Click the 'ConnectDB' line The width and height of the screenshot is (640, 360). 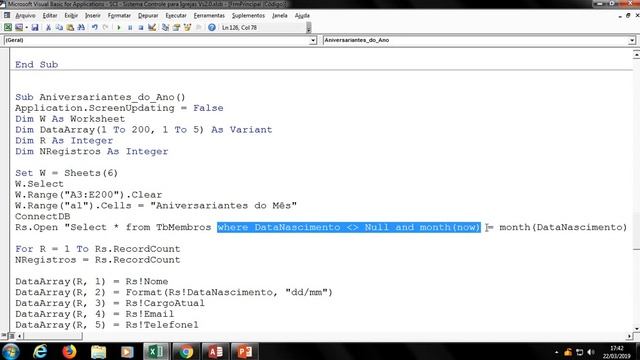coord(42,216)
